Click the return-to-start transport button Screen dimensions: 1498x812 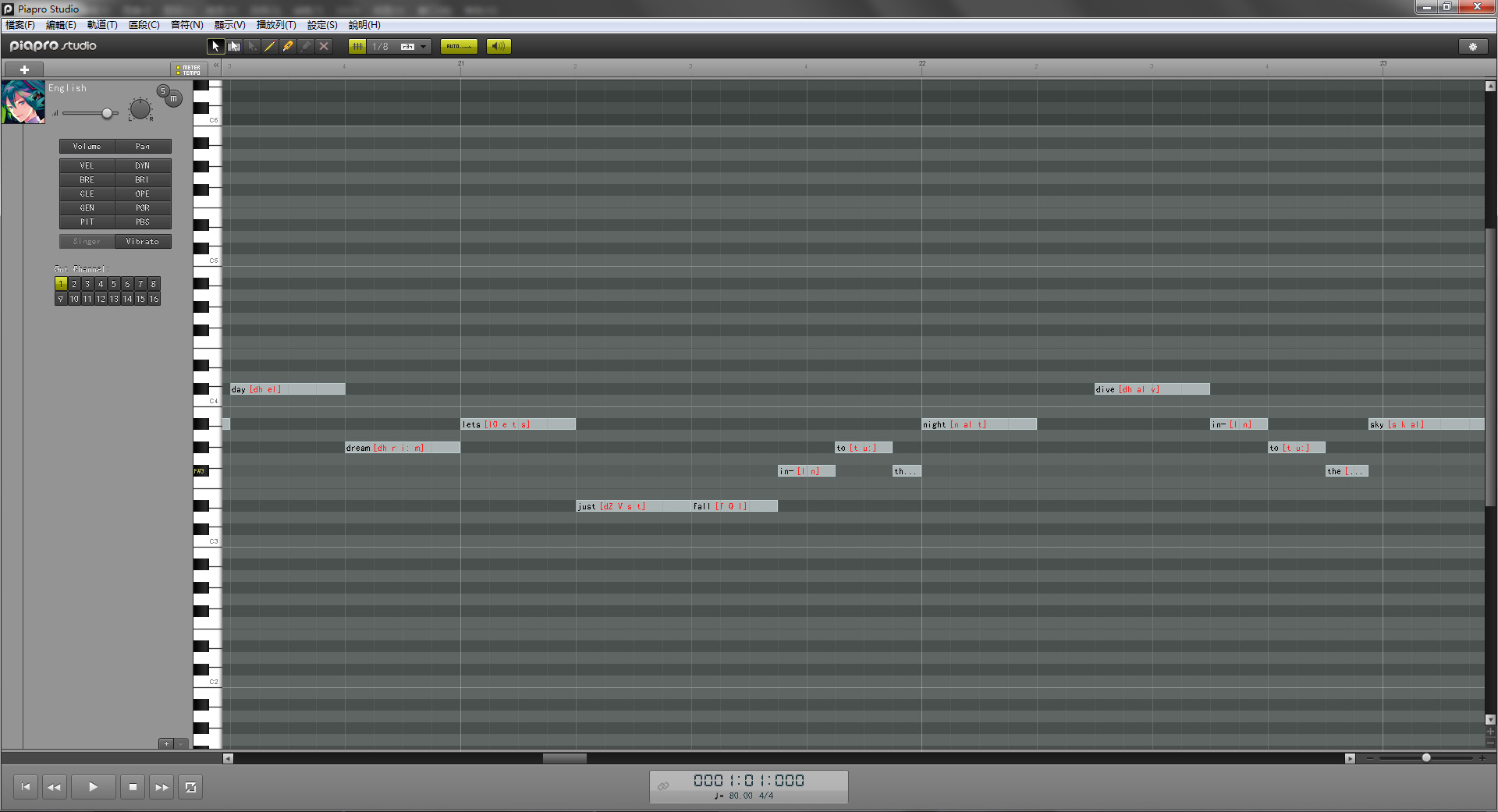point(26,787)
